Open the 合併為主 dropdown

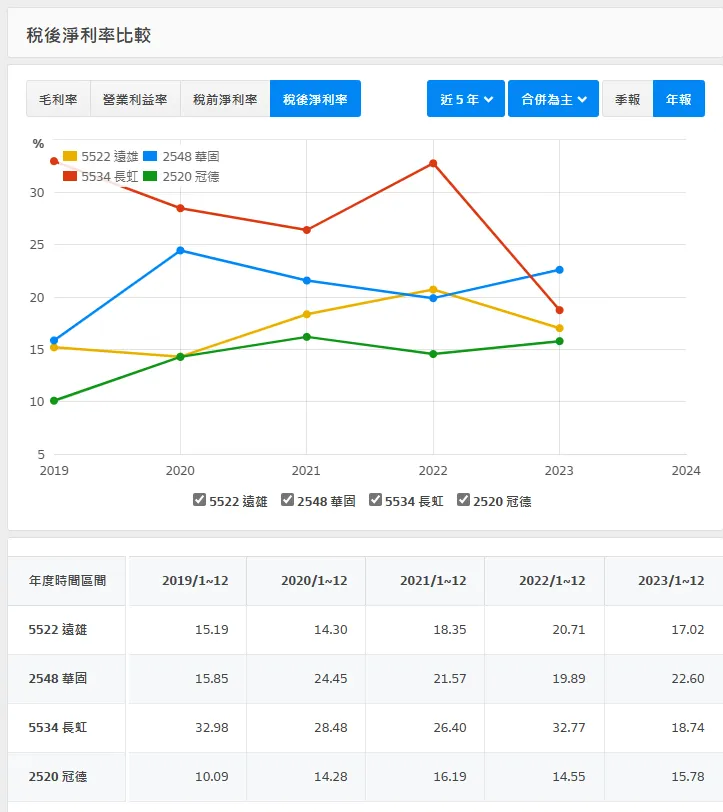(553, 99)
